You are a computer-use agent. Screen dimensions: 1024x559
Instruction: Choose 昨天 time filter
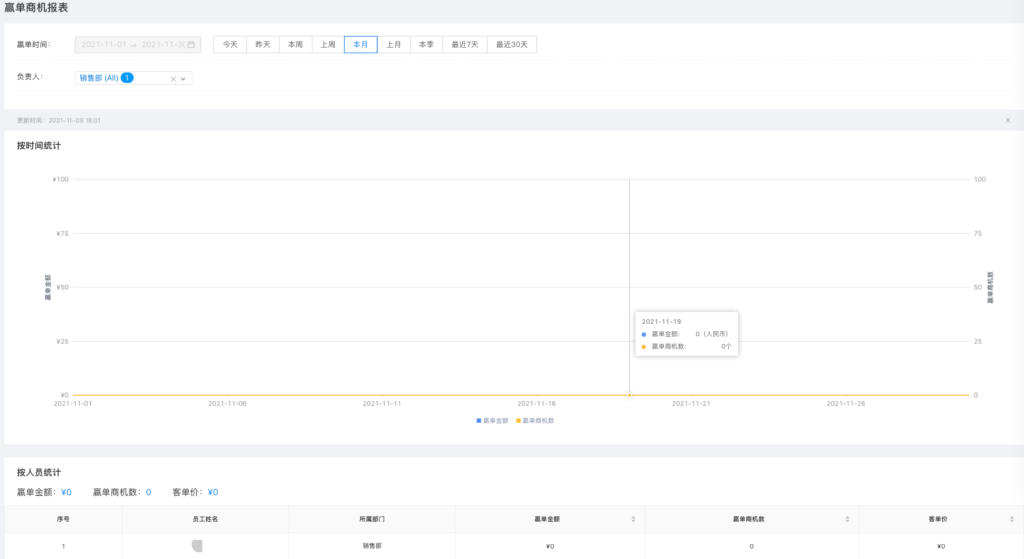coord(263,44)
